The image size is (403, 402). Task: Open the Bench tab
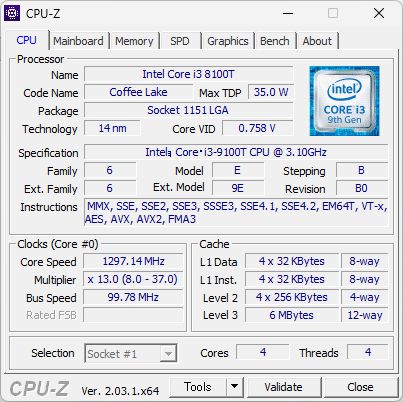tap(275, 41)
